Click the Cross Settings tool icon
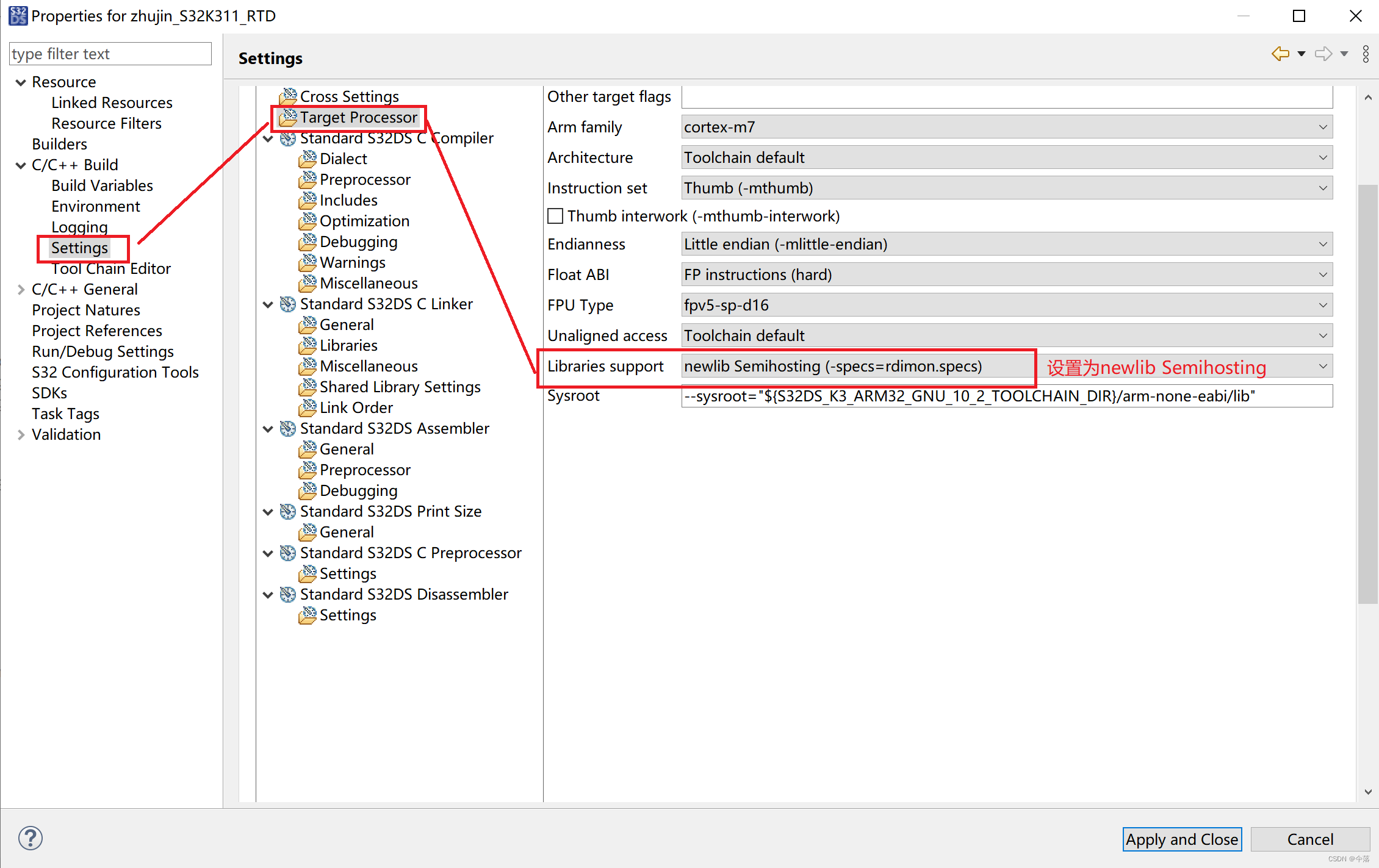Image resolution: width=1379 pixels, height=868 pixels. (x=288, y=96)
